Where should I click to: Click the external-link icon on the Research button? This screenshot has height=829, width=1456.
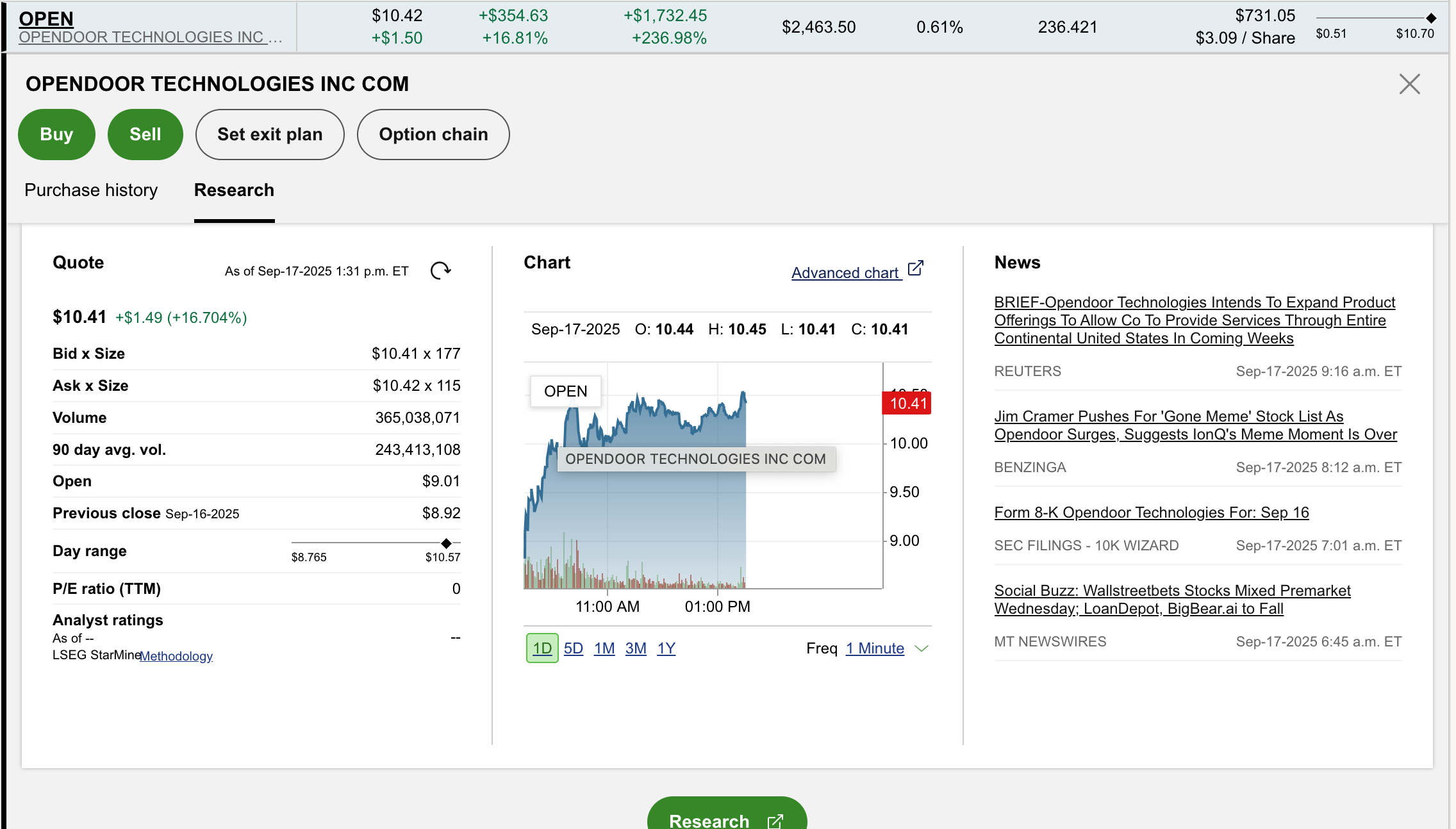(x=775, y=821)
